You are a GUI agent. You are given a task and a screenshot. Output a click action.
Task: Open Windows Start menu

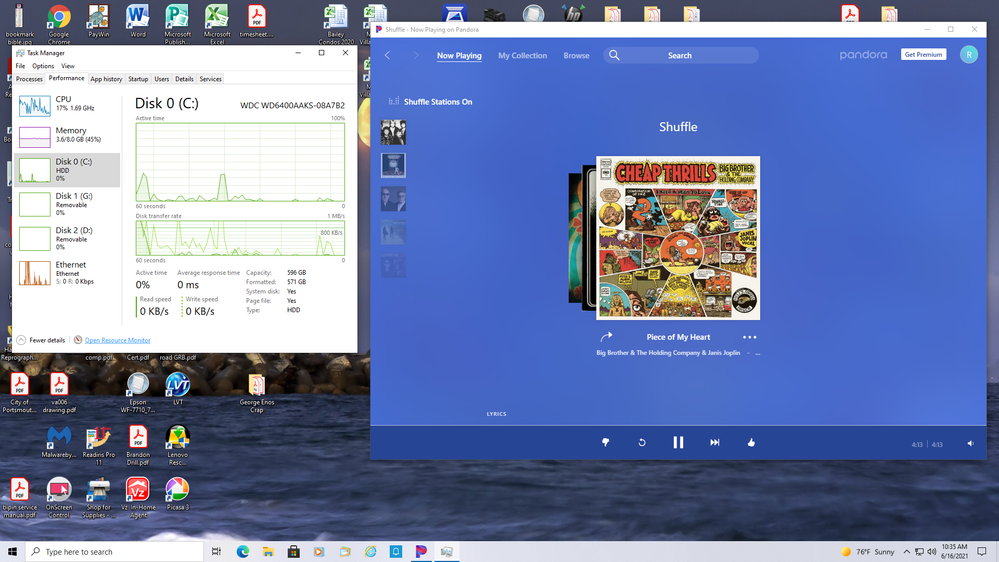click(12, 551)
